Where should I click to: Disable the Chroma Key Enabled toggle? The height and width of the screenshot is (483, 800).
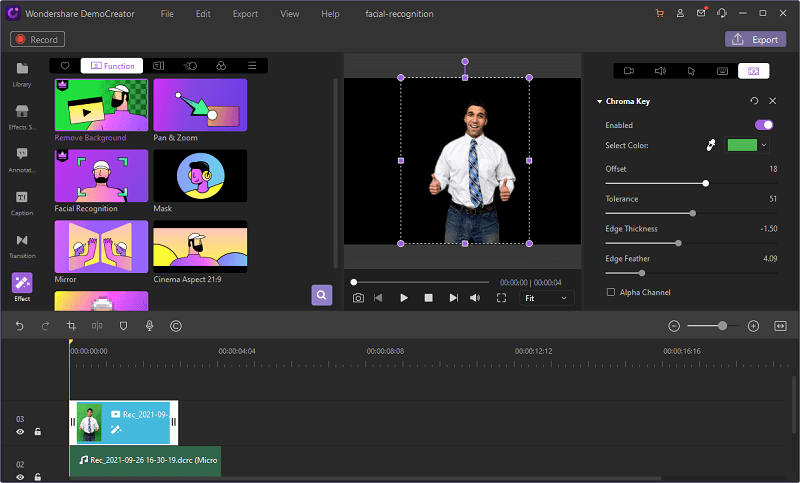pyautogui.click(x=764, y=125)
